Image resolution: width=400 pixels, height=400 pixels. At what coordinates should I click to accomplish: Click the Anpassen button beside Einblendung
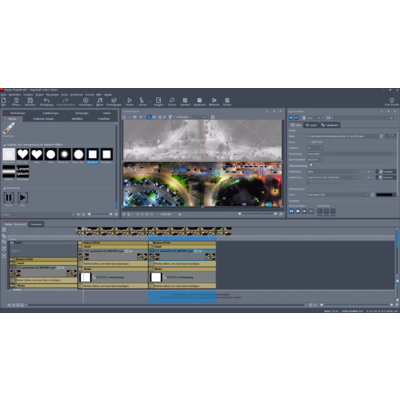tap(386, 172)
